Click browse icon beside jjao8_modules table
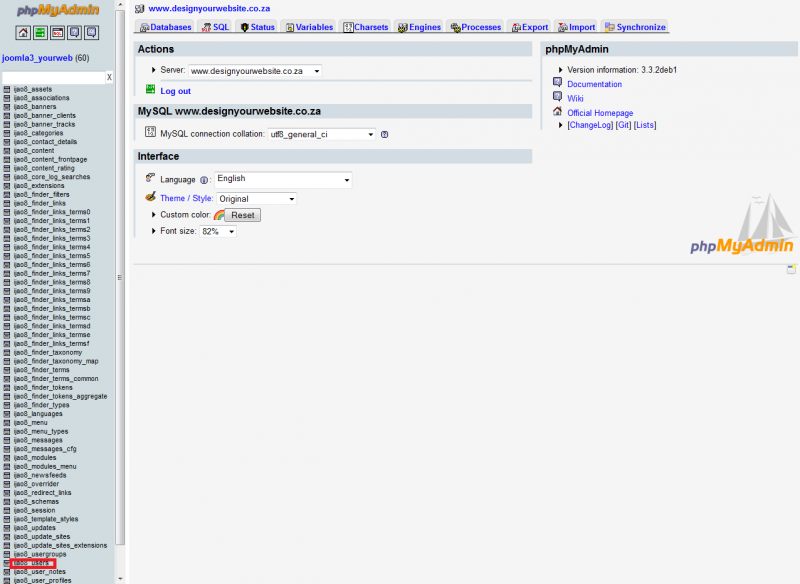Screen dimensions: 800x584 click(x=7, y=458)
